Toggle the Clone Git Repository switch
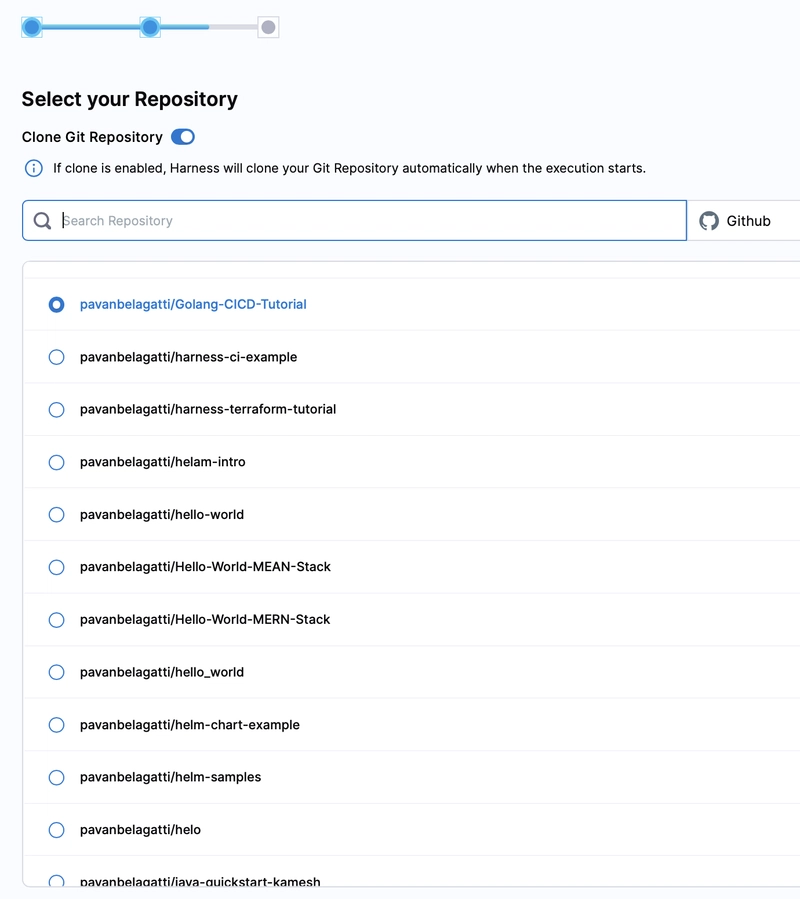Screen dimensions: 800x899 [183, 137]
